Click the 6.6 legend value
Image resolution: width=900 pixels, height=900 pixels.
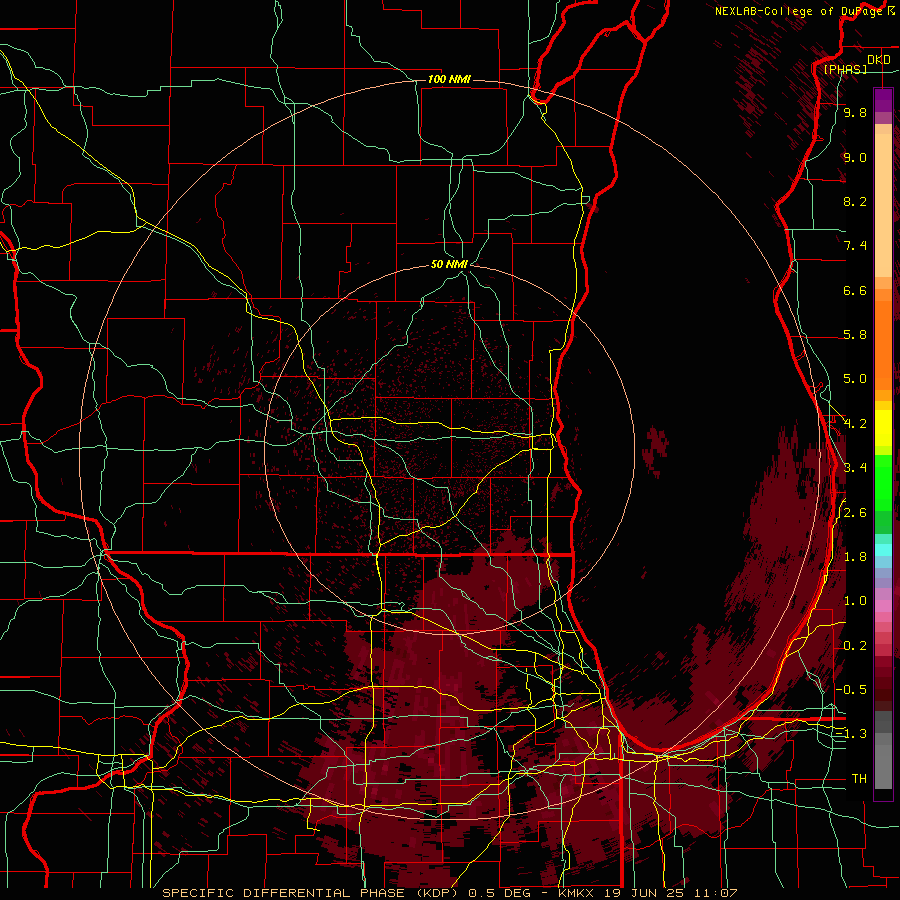pos(855,290)
